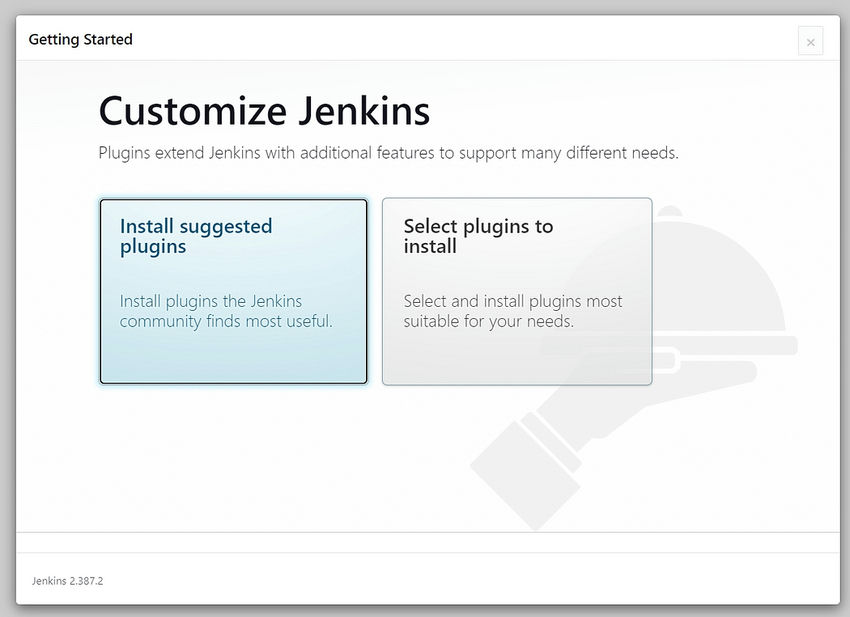The height and width of the screenshot is (617, 850).
Task: Click the Getting Started dialog title
Action: tap(80, 40)
